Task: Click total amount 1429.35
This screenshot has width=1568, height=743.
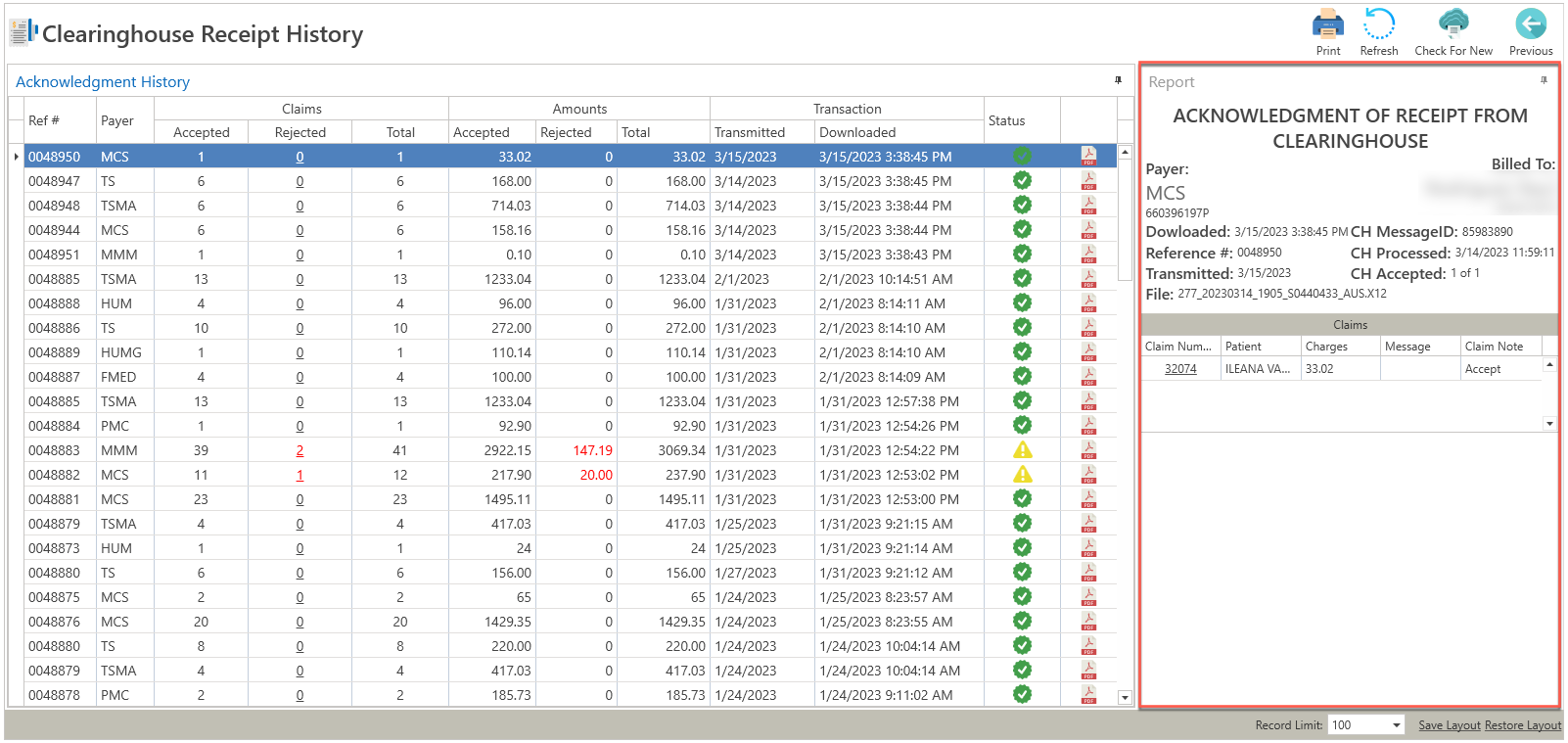Action: pos(681,622)
